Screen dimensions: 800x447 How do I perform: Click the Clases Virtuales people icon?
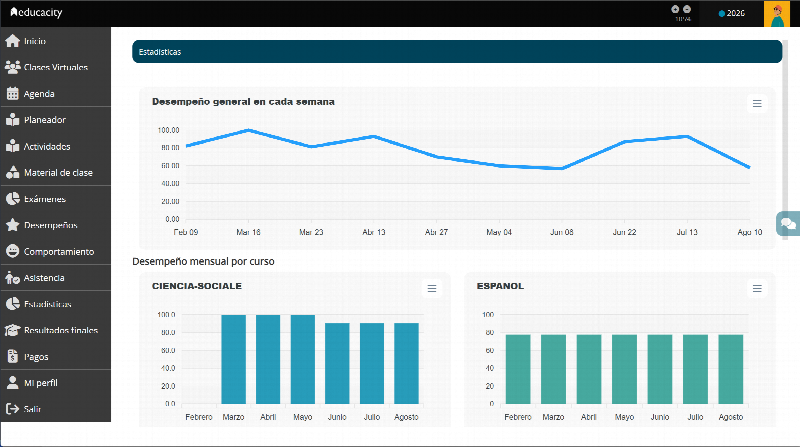pos(12,67)
